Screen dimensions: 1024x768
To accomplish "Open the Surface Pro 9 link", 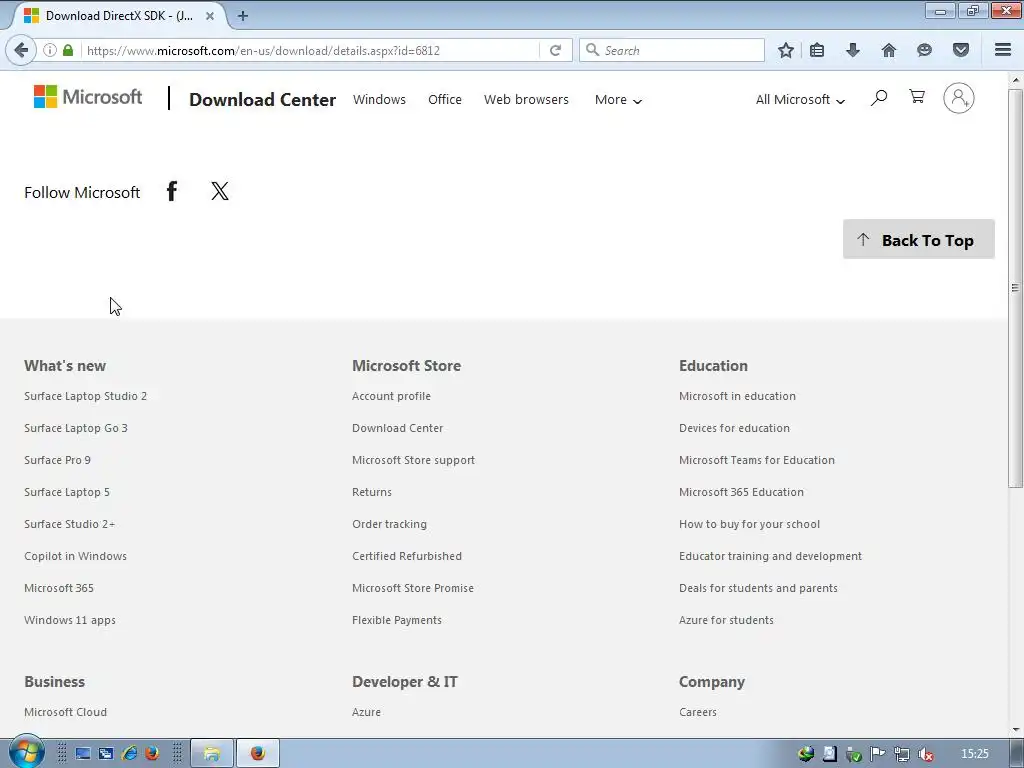I will (x=57, y=460).
